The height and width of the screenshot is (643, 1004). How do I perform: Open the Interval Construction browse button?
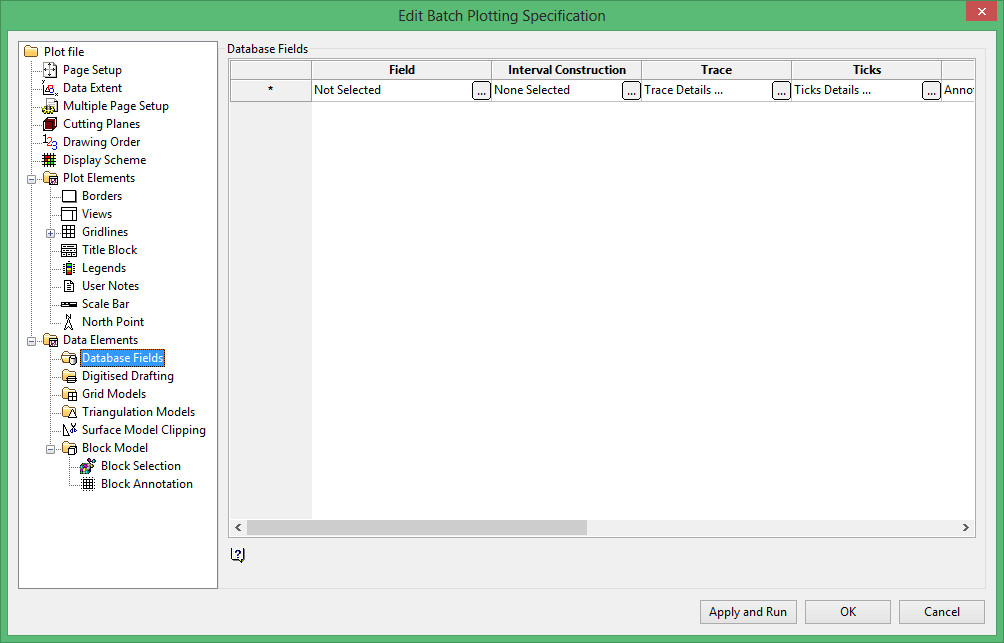coord(631,90)
